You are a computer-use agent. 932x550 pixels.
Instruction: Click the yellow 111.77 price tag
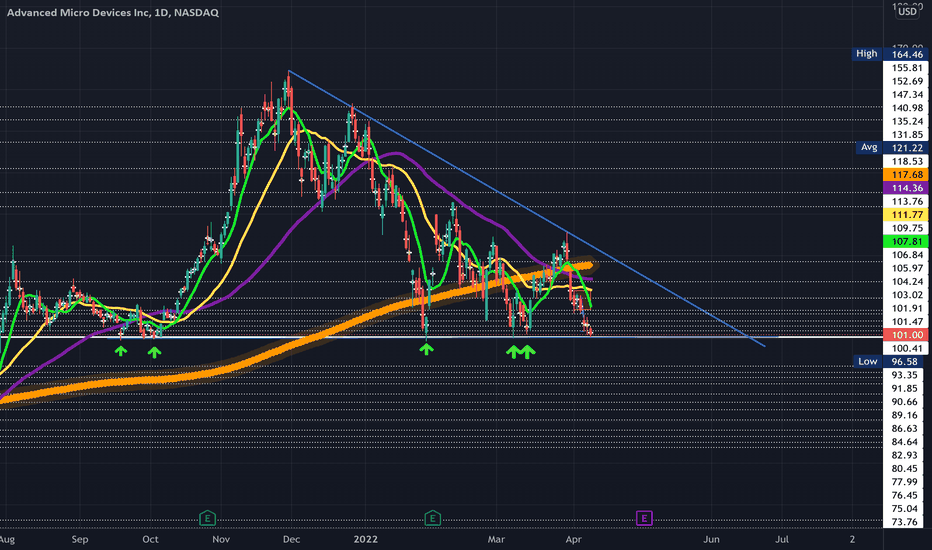pos(906,215)
